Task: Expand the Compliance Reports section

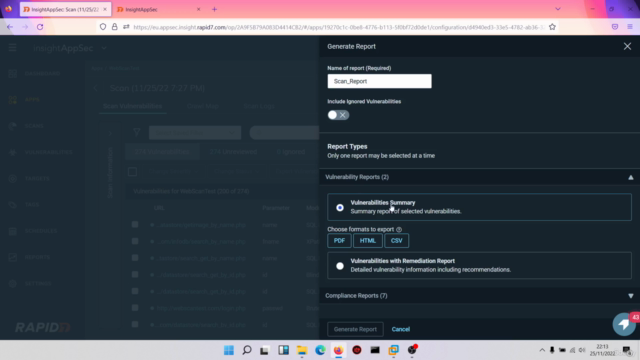Action: (x=631, y=296)
